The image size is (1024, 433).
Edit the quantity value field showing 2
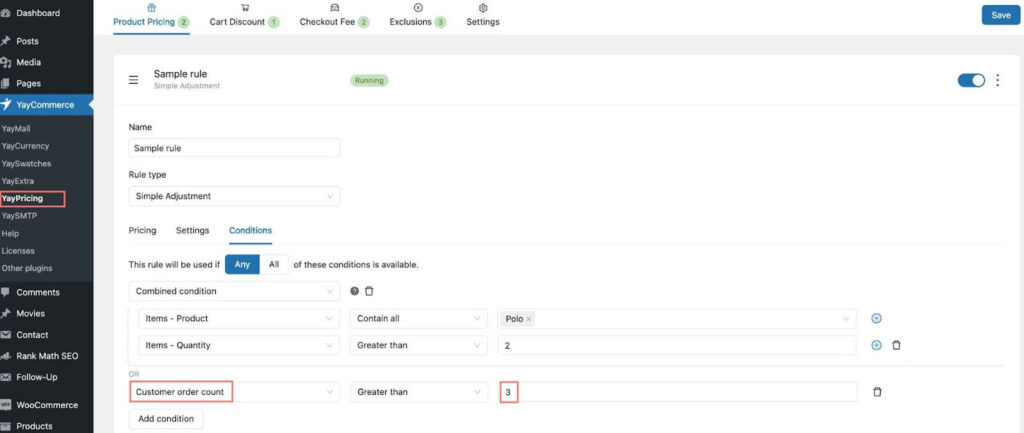677,345
